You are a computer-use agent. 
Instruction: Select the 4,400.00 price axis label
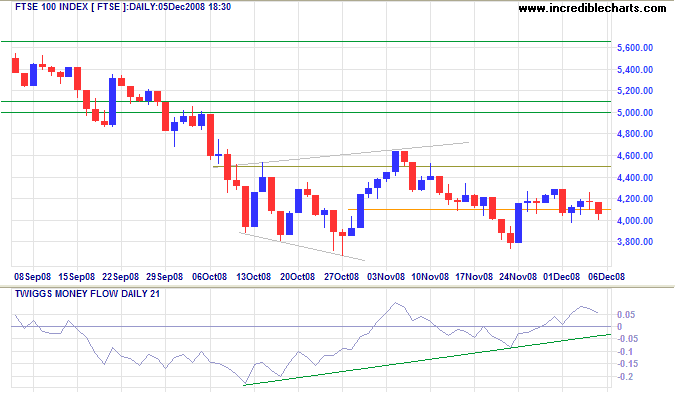[635, 178]
